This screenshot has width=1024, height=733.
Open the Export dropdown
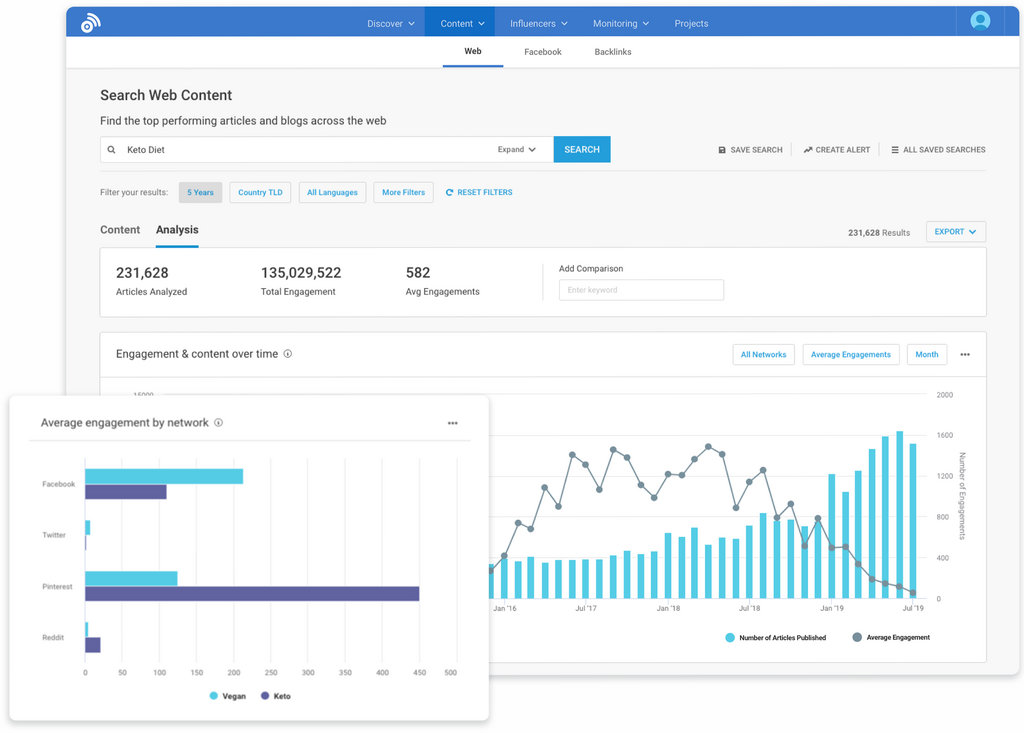pyautogui.click(x=955, y=232)
